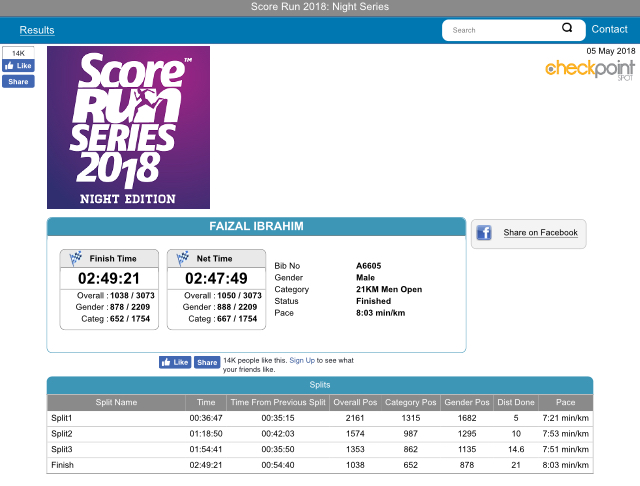This screenshot has height=486, width=640.
Task: Click Split3 time 01:54:41
Action: [206, 449]
